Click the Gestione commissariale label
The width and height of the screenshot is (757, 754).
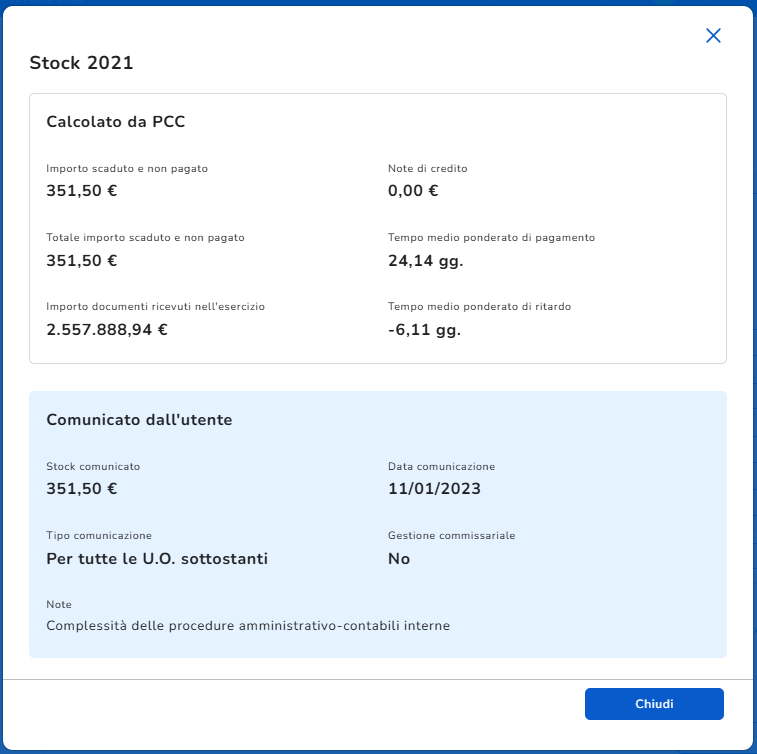(x=451, y=536)
